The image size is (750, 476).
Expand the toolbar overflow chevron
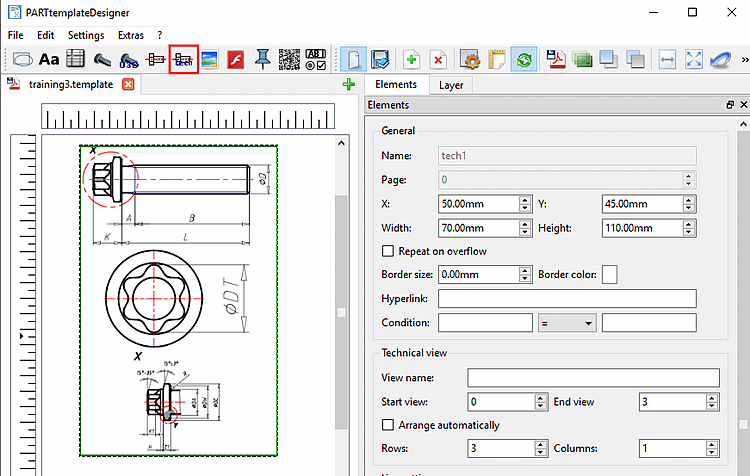pos(742,60)
